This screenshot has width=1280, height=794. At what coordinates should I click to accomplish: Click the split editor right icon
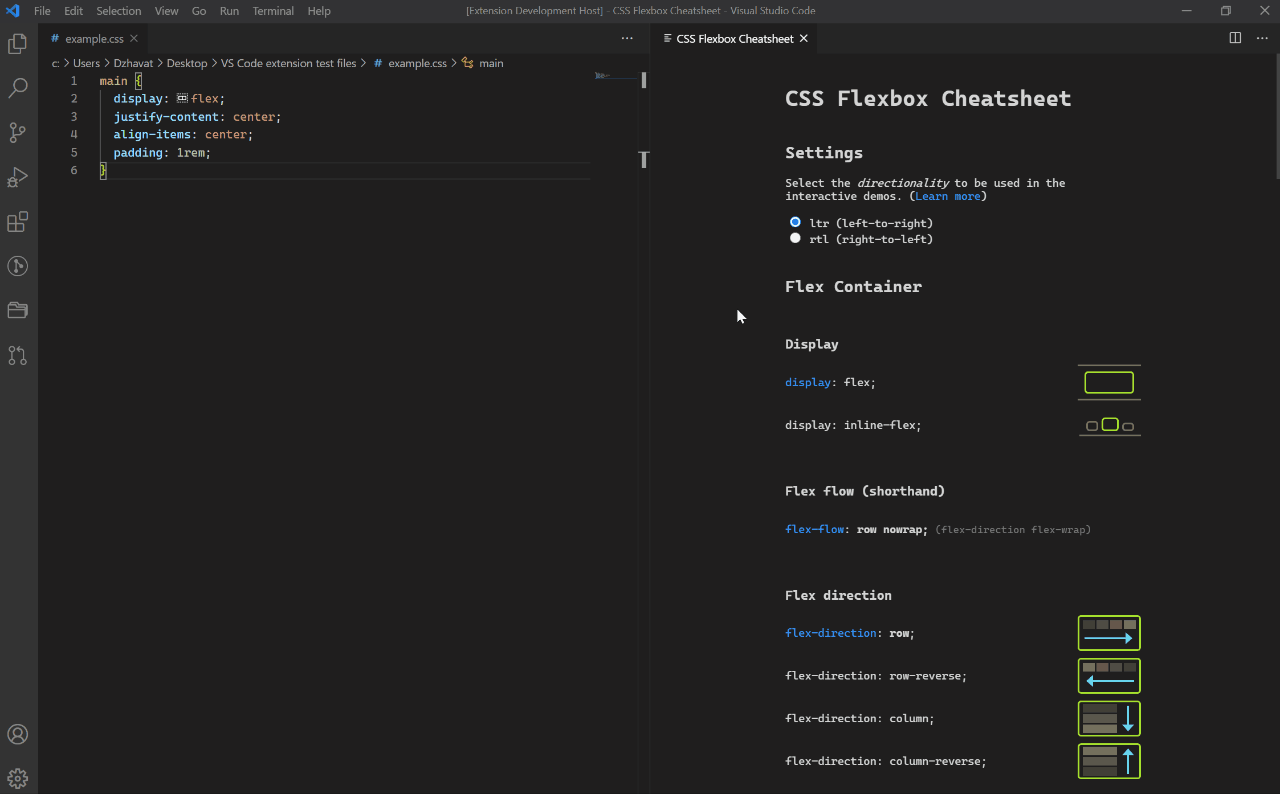[1235, 38]
